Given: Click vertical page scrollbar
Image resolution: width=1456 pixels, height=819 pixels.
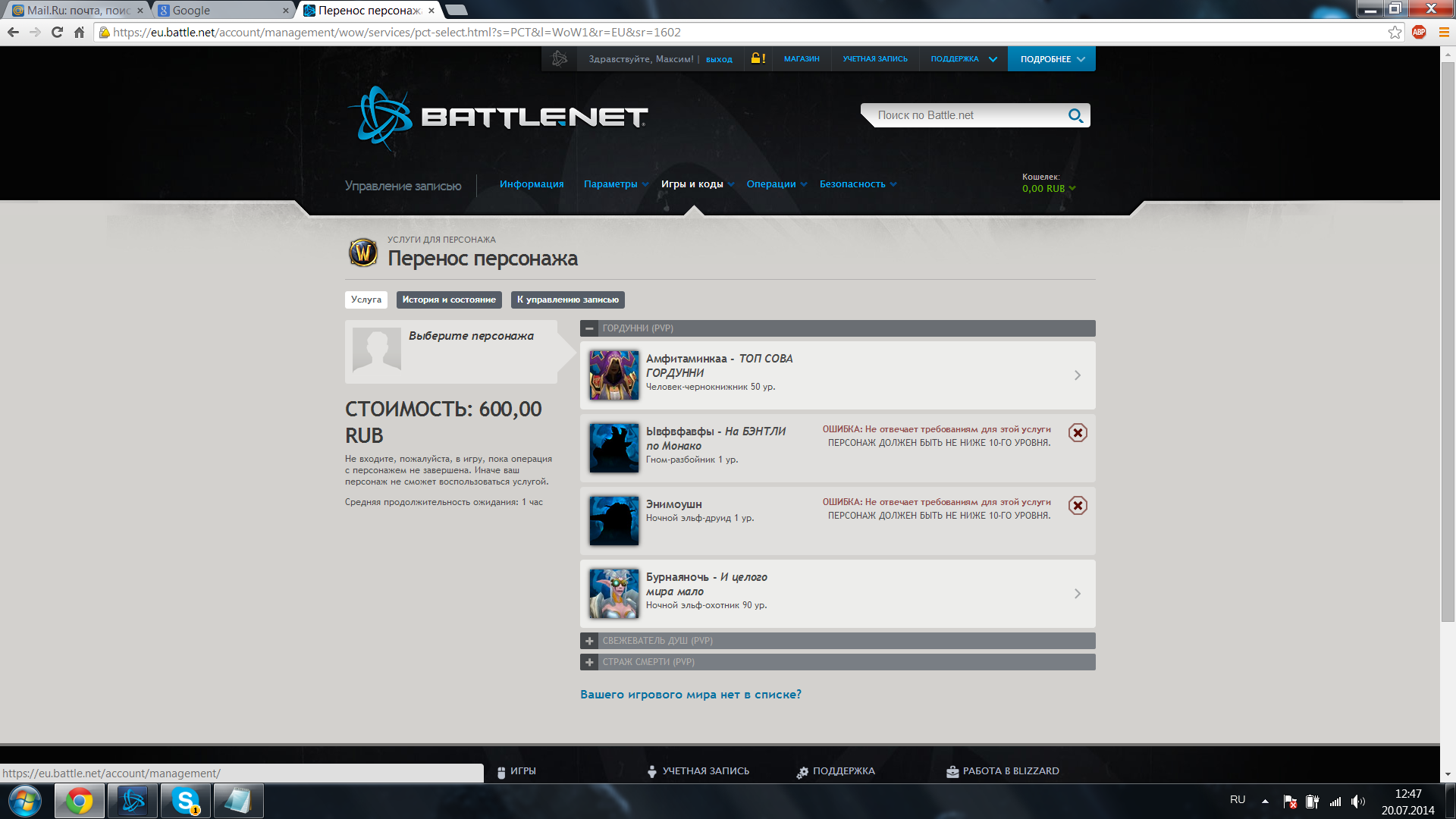Looking at the screenshot, I should click(x=1448, y=341).
